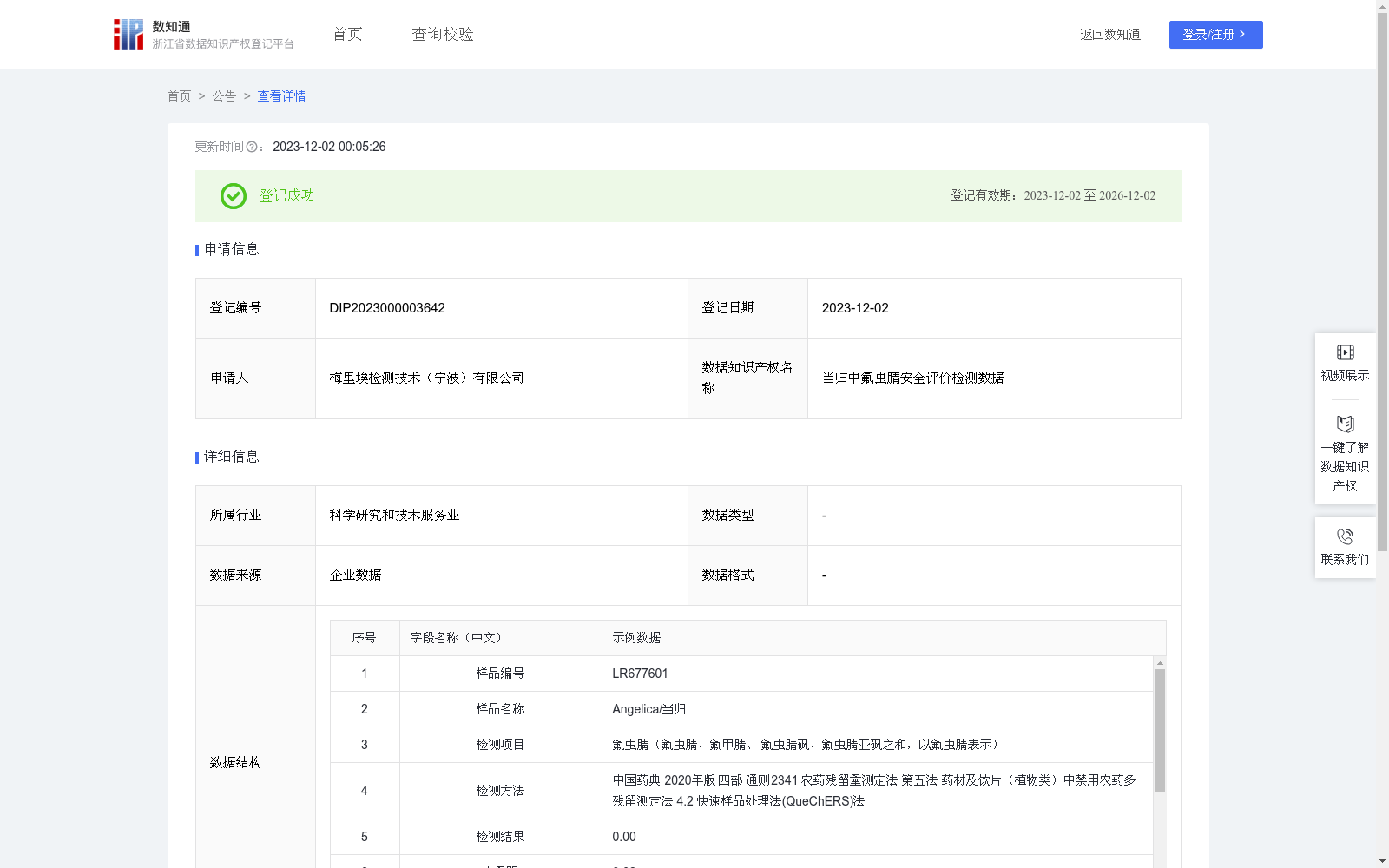Select registration number DIP2023000003642
Screen dimensions: 1389x868
click(x=387, y=308)
